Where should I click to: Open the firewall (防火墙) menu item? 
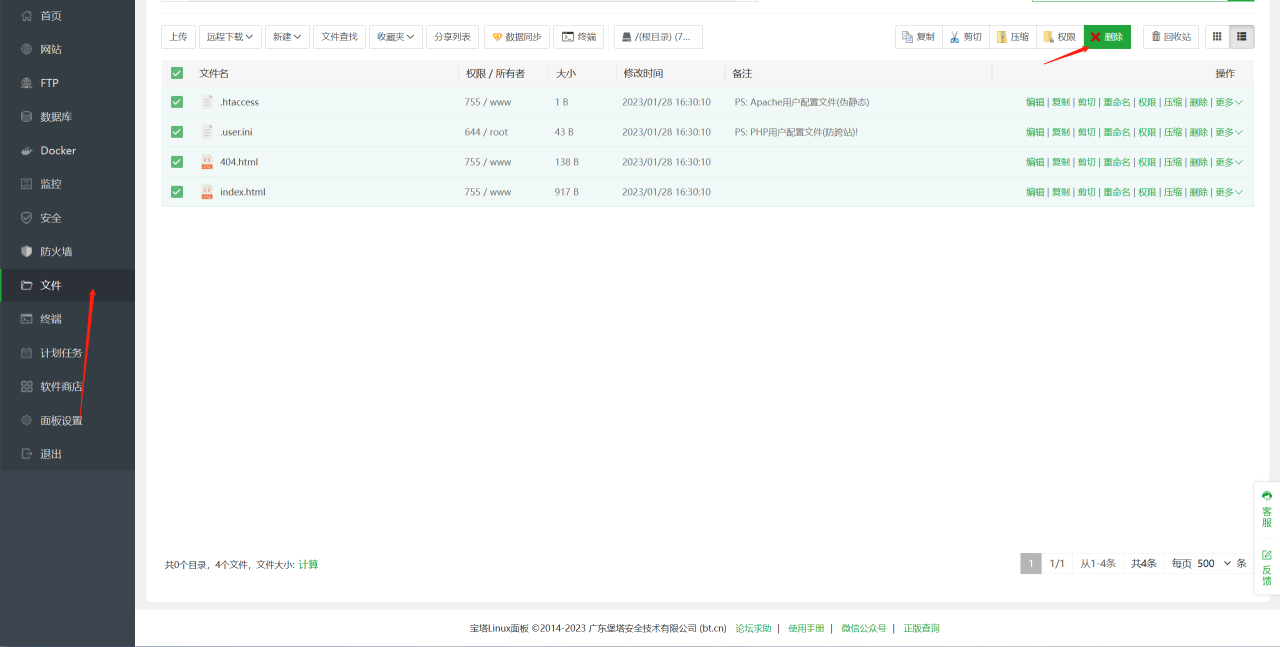[56, 252]
